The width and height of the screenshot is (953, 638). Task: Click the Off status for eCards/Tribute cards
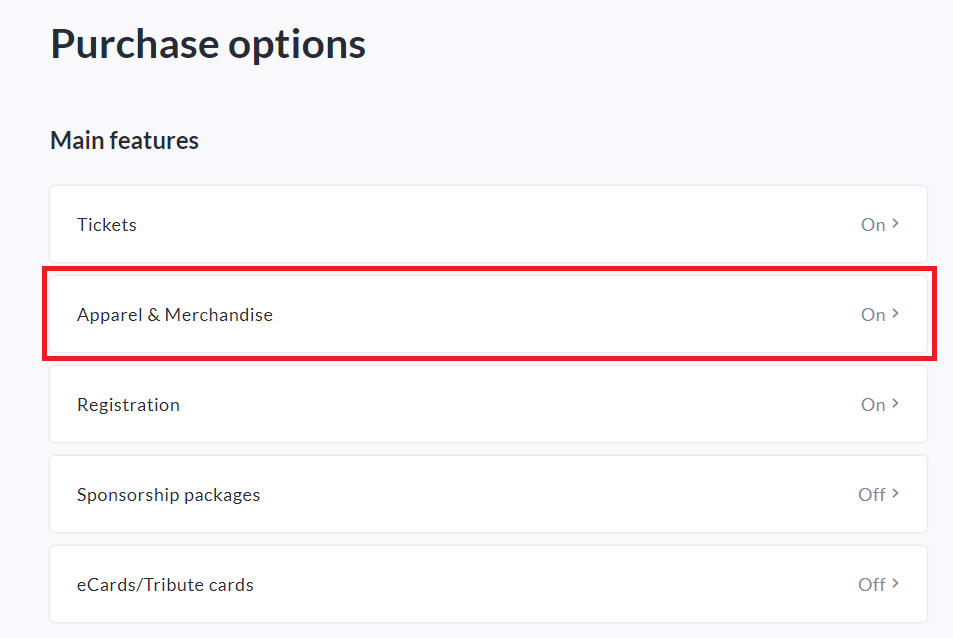tap(871, 585)
